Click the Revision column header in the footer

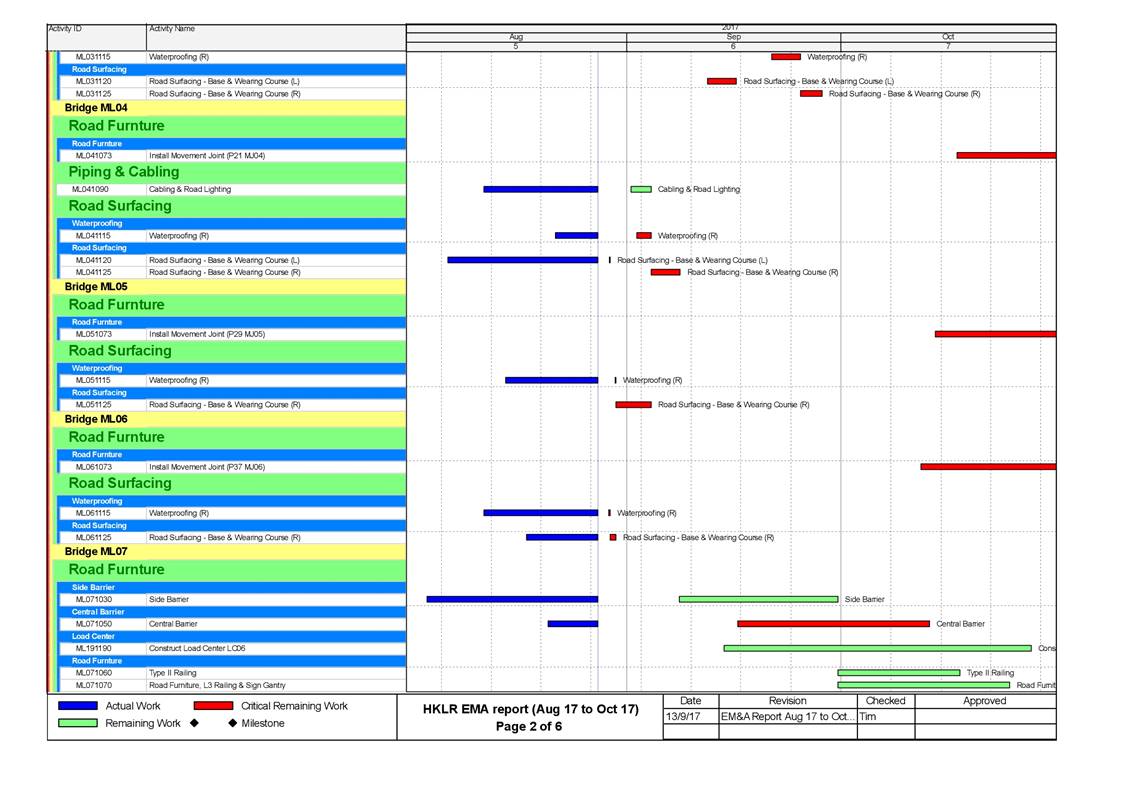(x=788, y=701)
